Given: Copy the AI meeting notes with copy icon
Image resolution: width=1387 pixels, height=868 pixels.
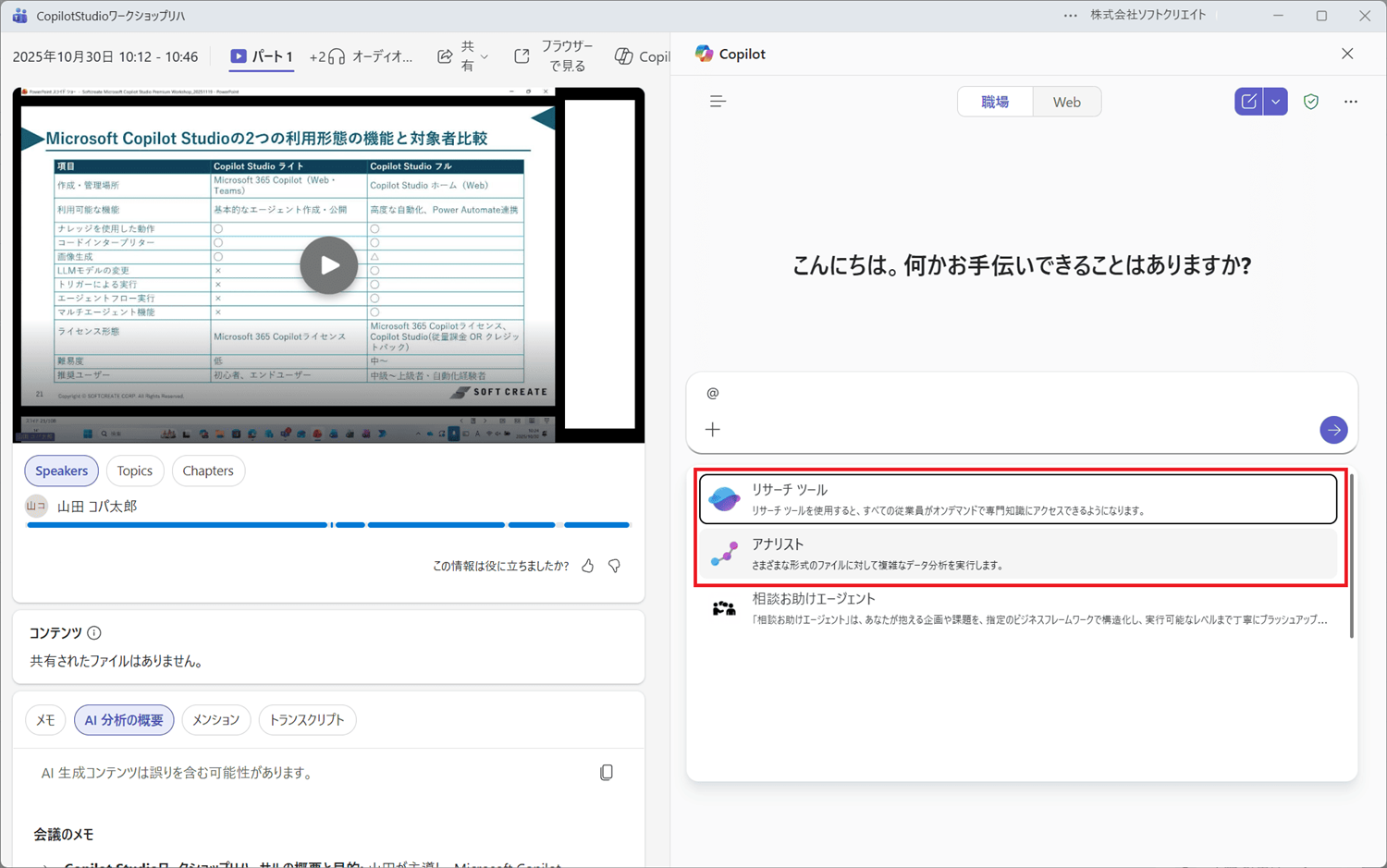Looking at the screenshot, I should 607,772.
